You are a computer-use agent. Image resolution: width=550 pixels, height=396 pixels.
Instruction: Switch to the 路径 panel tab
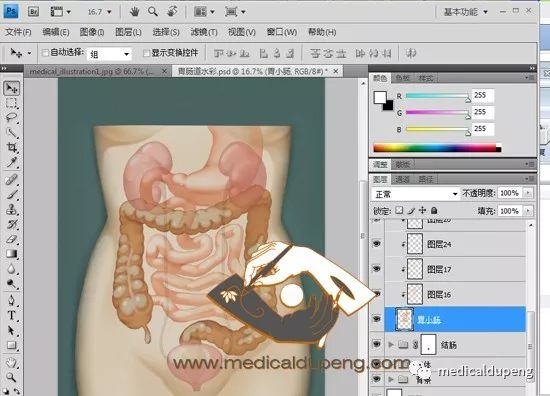[x=425, y=180]
